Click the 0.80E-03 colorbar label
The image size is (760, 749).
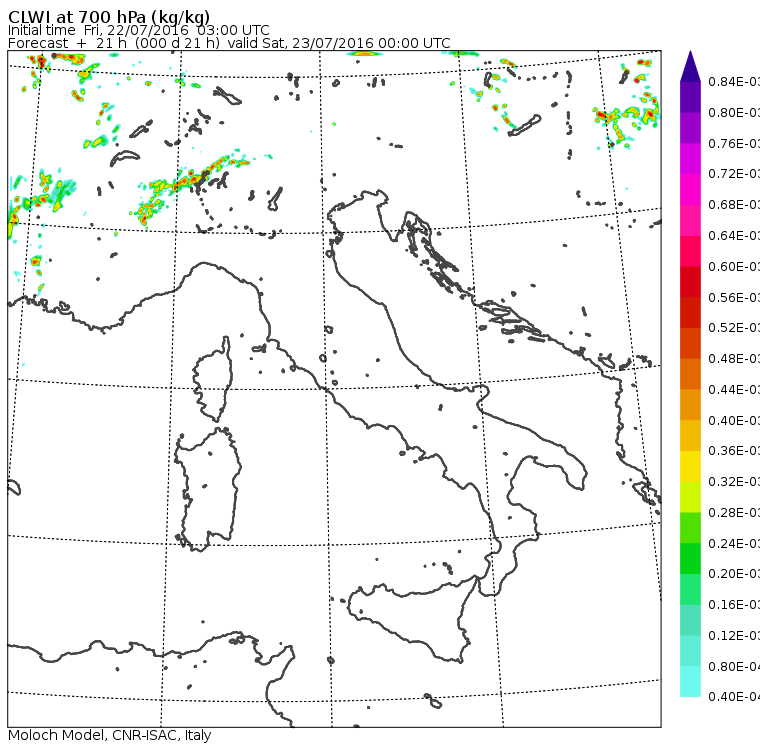(x=734, y=112)
